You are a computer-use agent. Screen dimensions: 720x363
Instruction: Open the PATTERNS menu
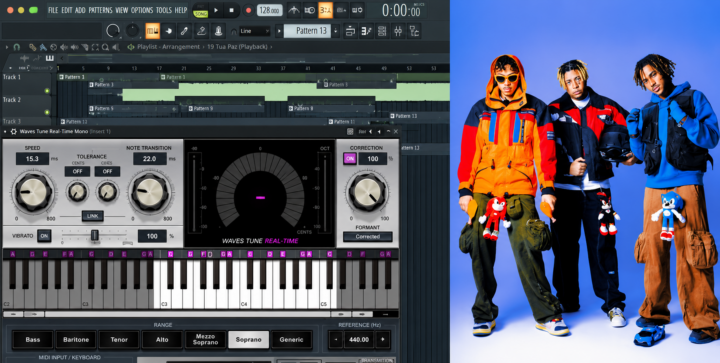(101, 10)
